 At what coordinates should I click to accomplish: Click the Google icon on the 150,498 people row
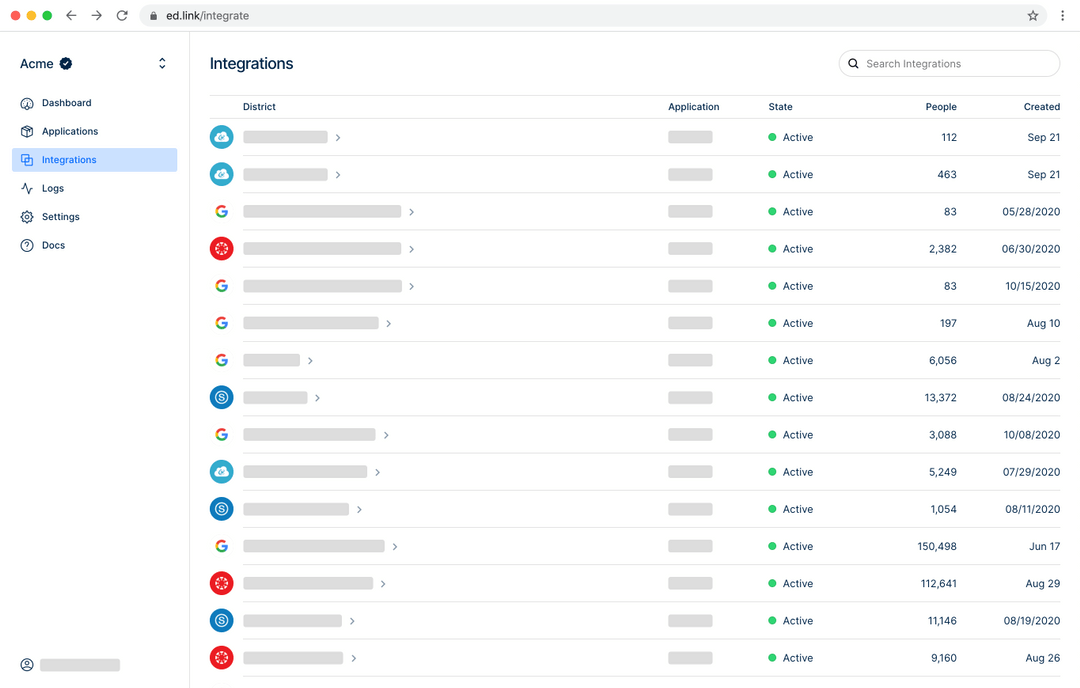pos(221,546)
